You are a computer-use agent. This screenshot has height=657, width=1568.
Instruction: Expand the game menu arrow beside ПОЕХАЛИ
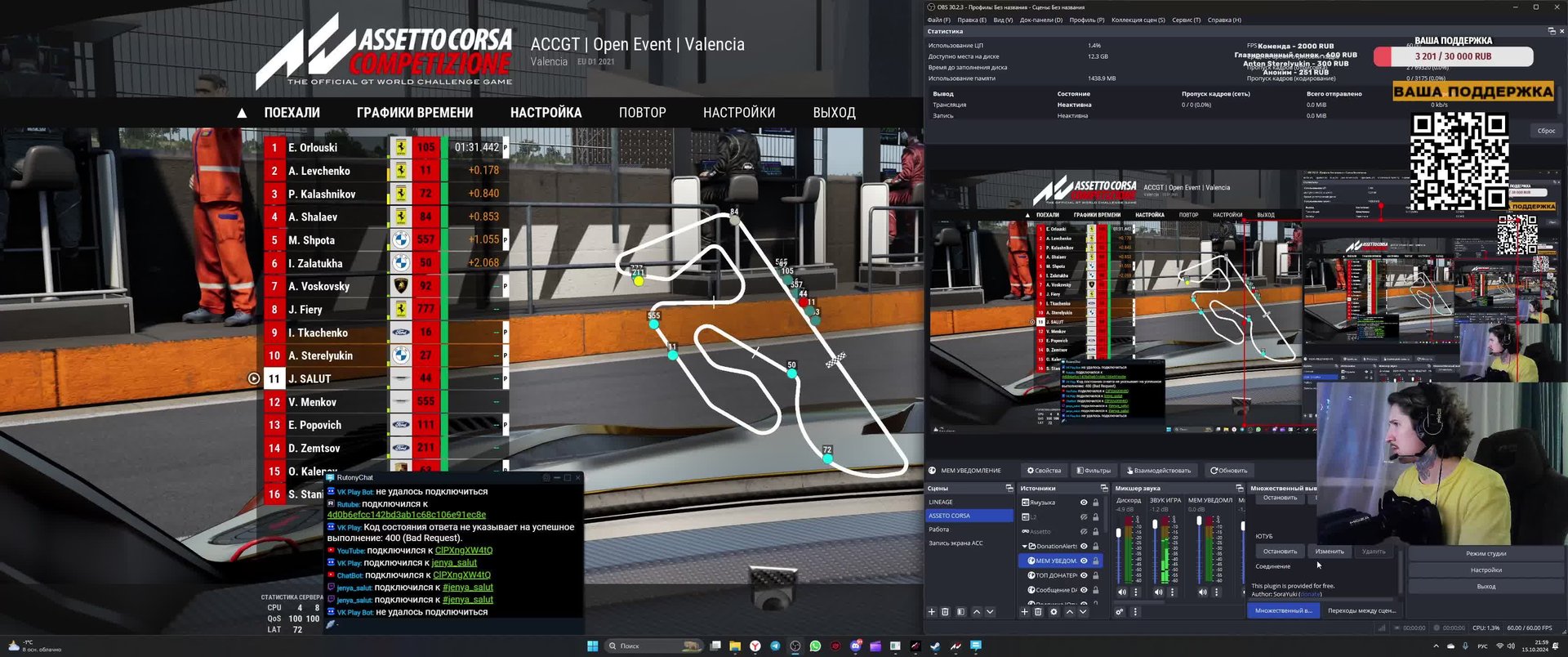242,113
